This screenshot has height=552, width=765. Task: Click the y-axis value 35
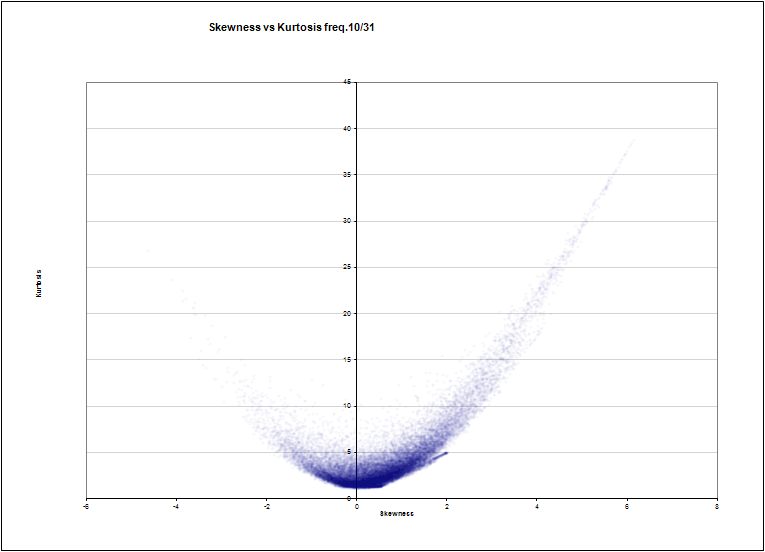tap(347, 174)
